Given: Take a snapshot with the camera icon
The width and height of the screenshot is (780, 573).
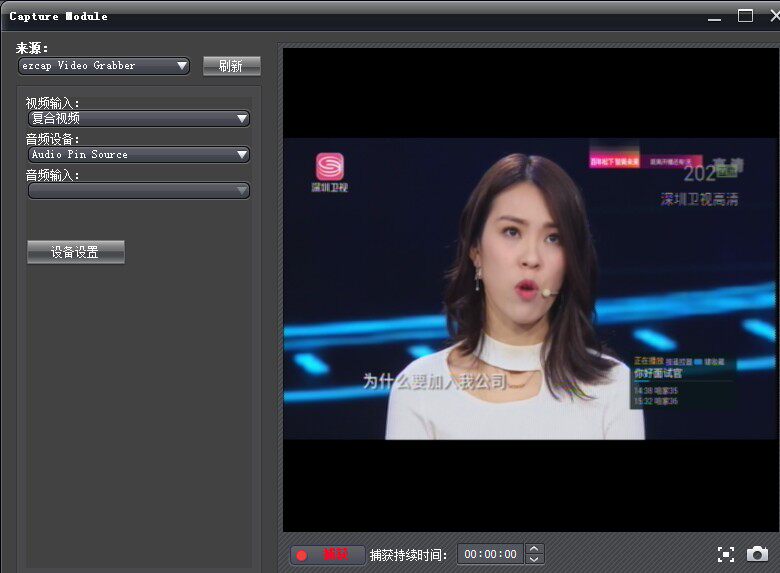Looking at the screenshot, I should tap(757, 554).
